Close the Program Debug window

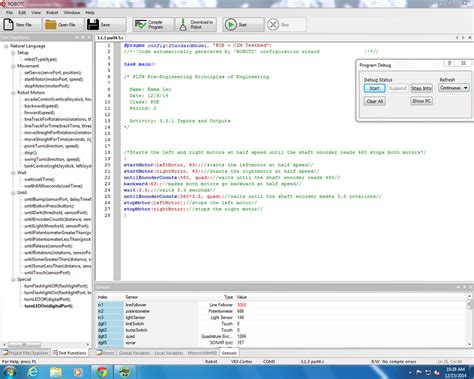pos(463,63)
